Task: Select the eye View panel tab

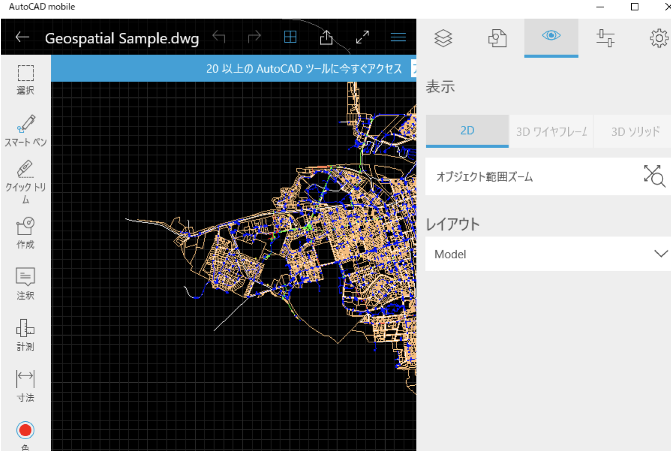Action: 551,38
